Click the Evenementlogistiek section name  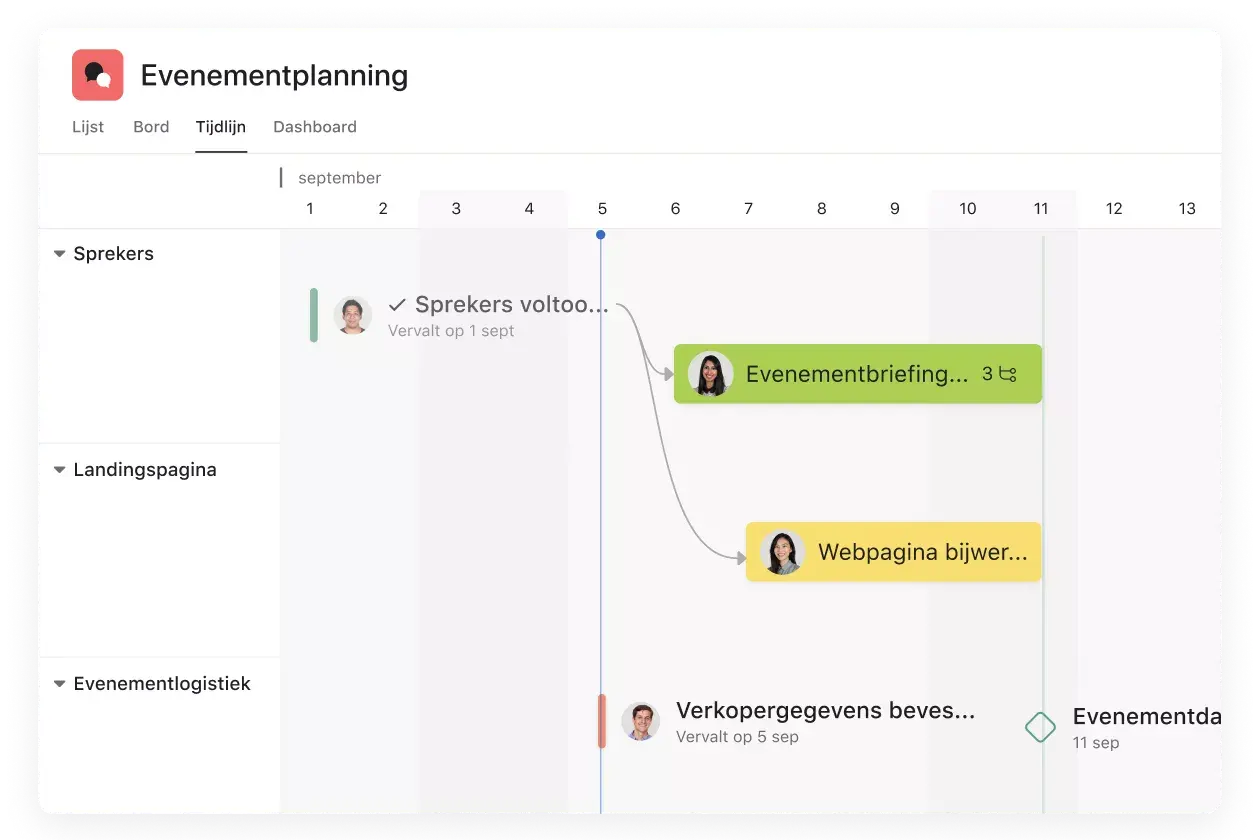162,684
